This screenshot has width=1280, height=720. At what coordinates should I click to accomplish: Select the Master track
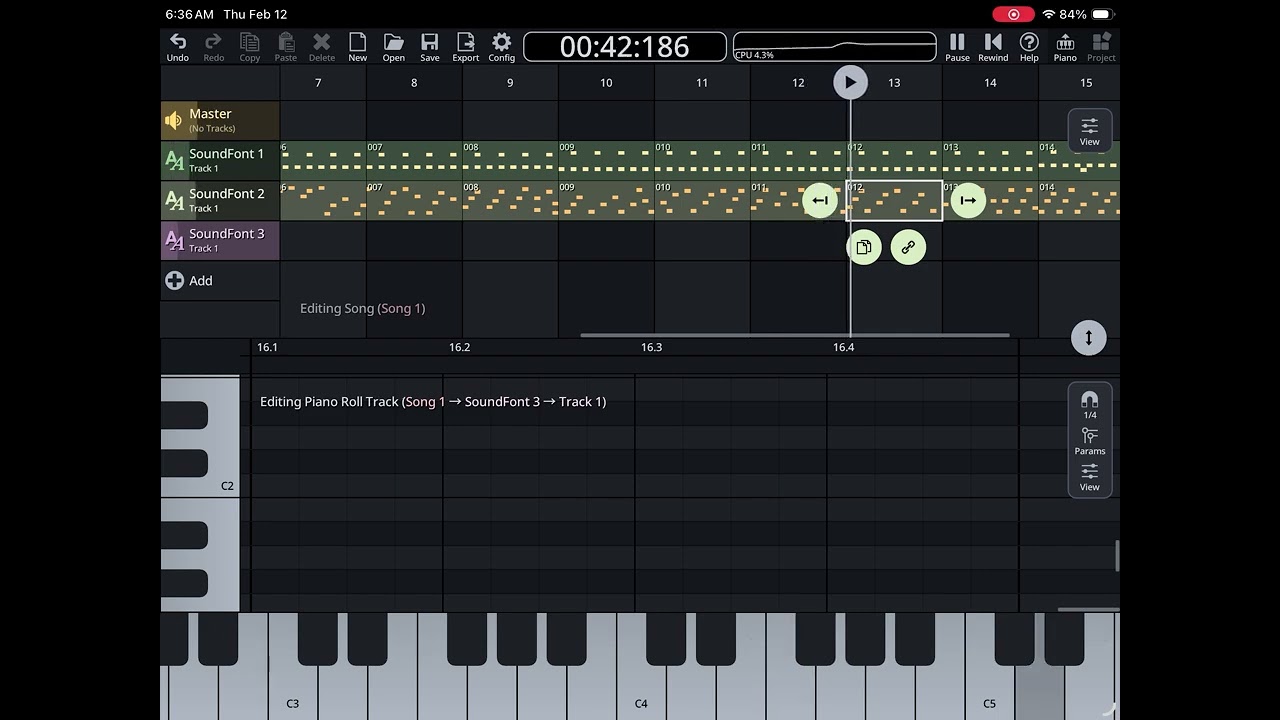220,120
